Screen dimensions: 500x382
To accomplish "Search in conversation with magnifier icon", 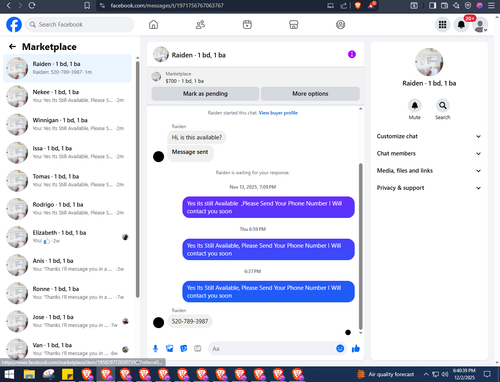I will tap(443, 106).
